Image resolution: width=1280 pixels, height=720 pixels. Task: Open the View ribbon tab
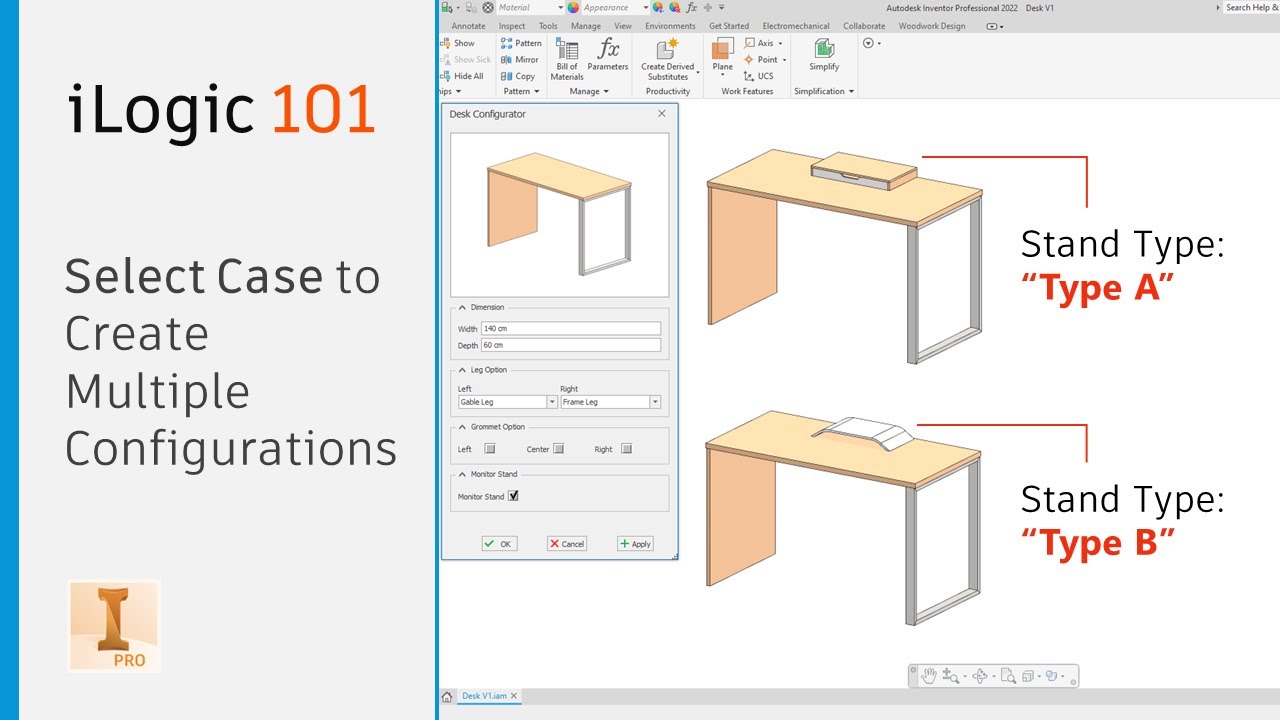click(x=623, y=26)
